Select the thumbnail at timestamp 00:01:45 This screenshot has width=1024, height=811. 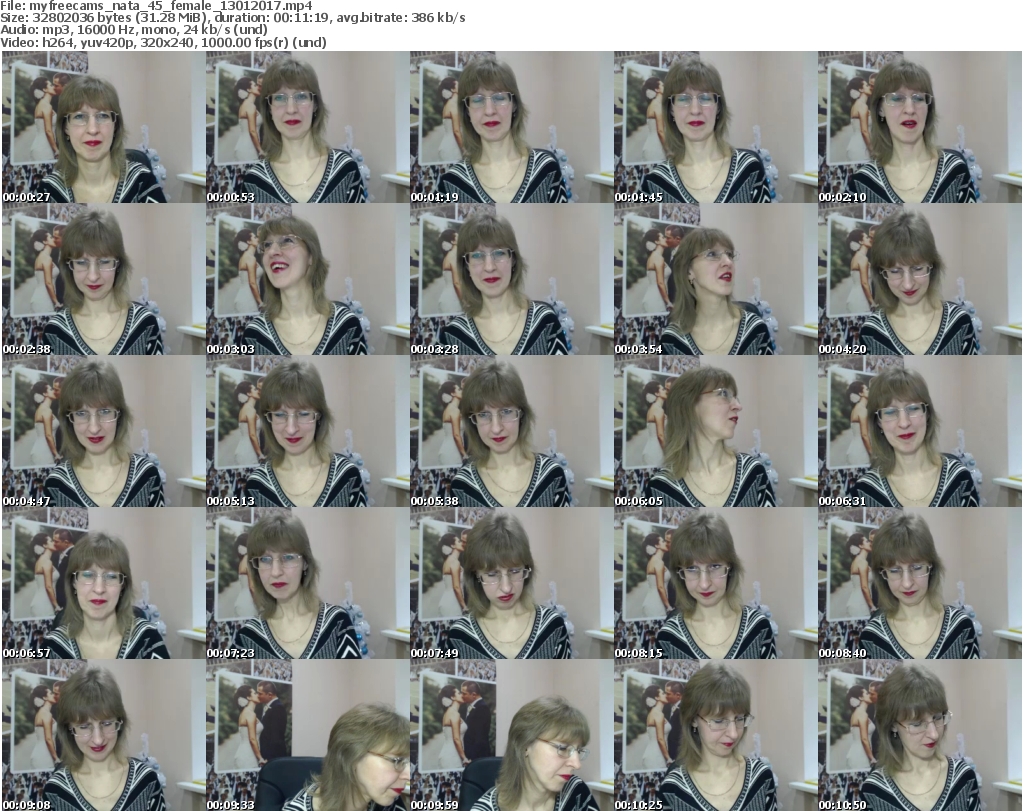pyautogui.click(x=715, y=127)
